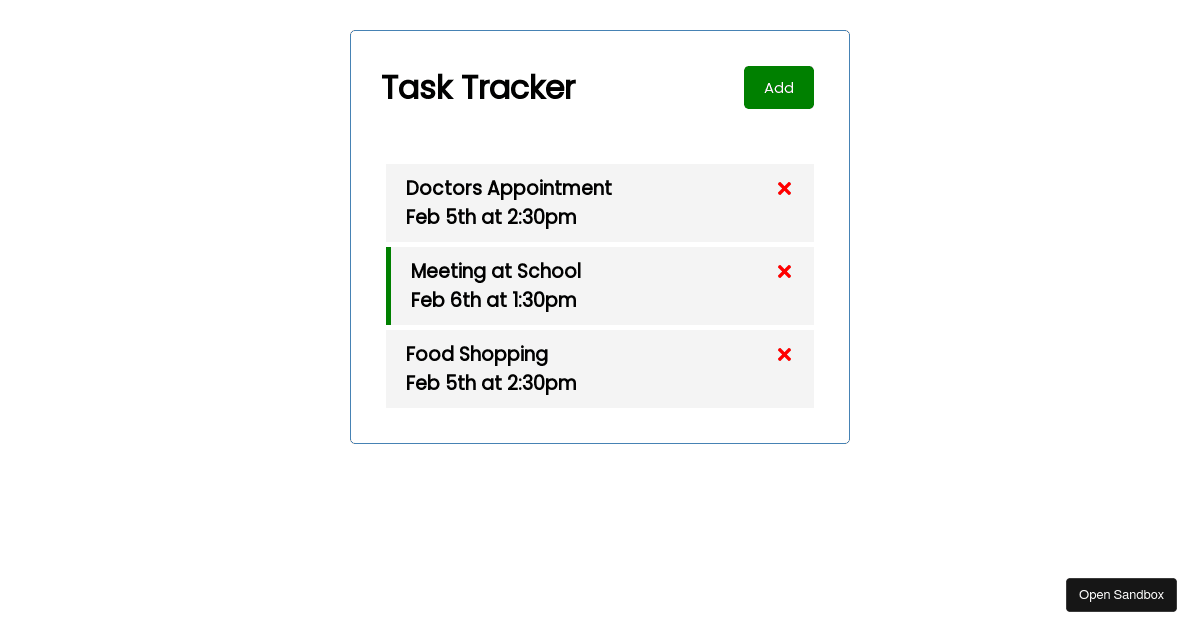1200x630 pixels.
Task: Click the date text under Meeting at School
Action: [493, 300]
